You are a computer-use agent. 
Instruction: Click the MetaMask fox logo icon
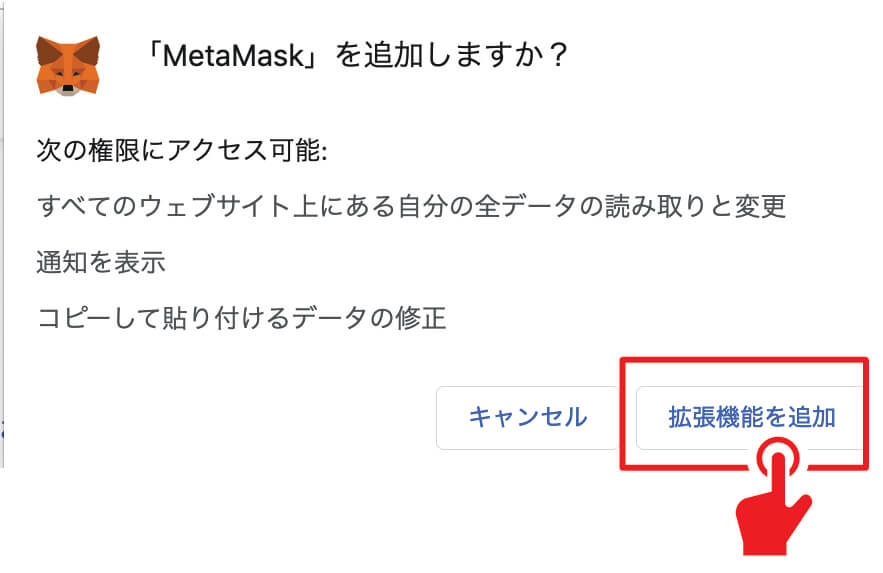pos(68,65)
